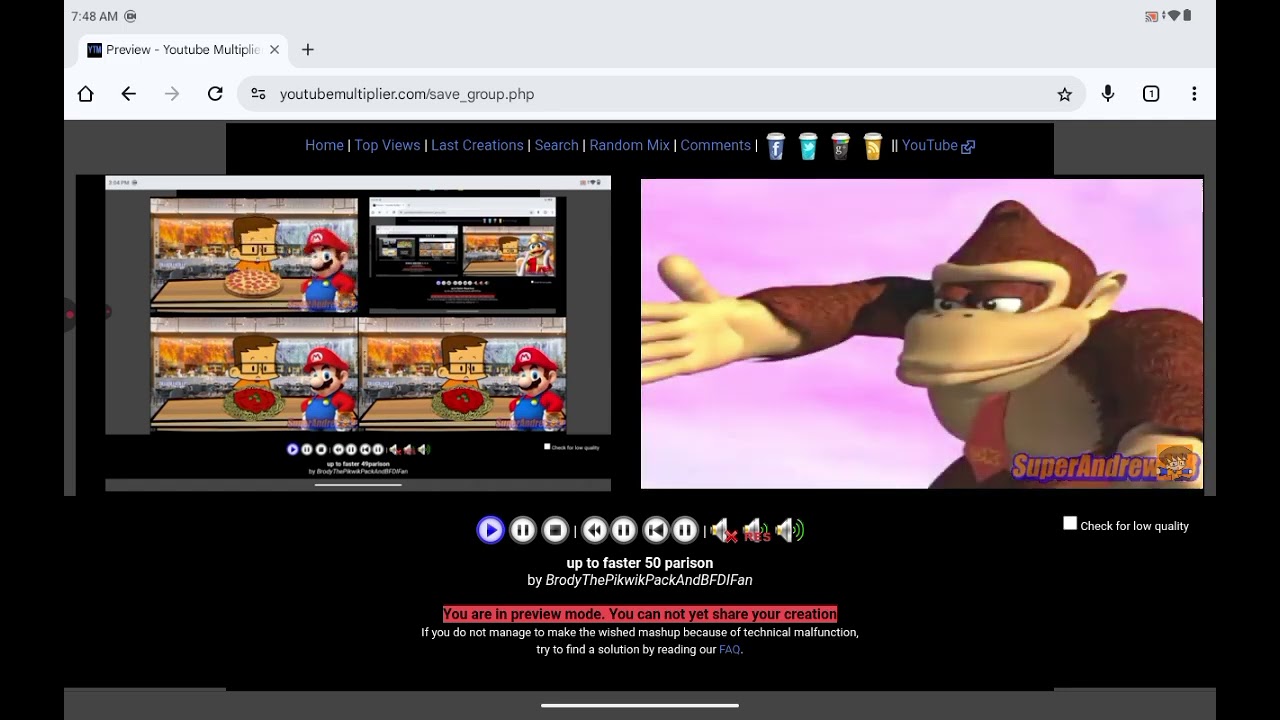Mute audio with the red-X speaker icon

(723, 530)
